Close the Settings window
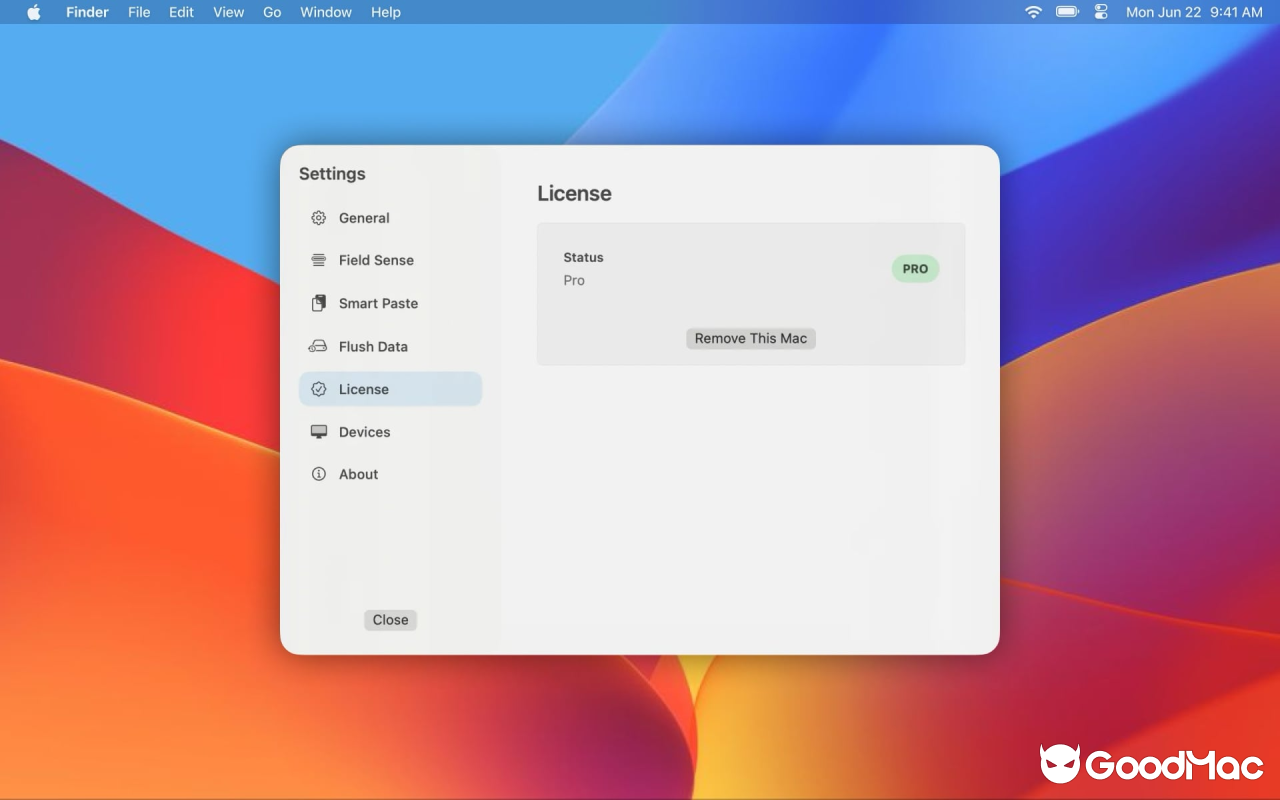 click(390, 620)
